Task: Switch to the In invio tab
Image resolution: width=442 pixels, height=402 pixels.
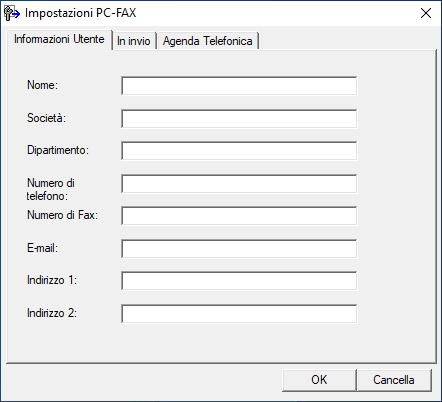Action: coord(134,41)
